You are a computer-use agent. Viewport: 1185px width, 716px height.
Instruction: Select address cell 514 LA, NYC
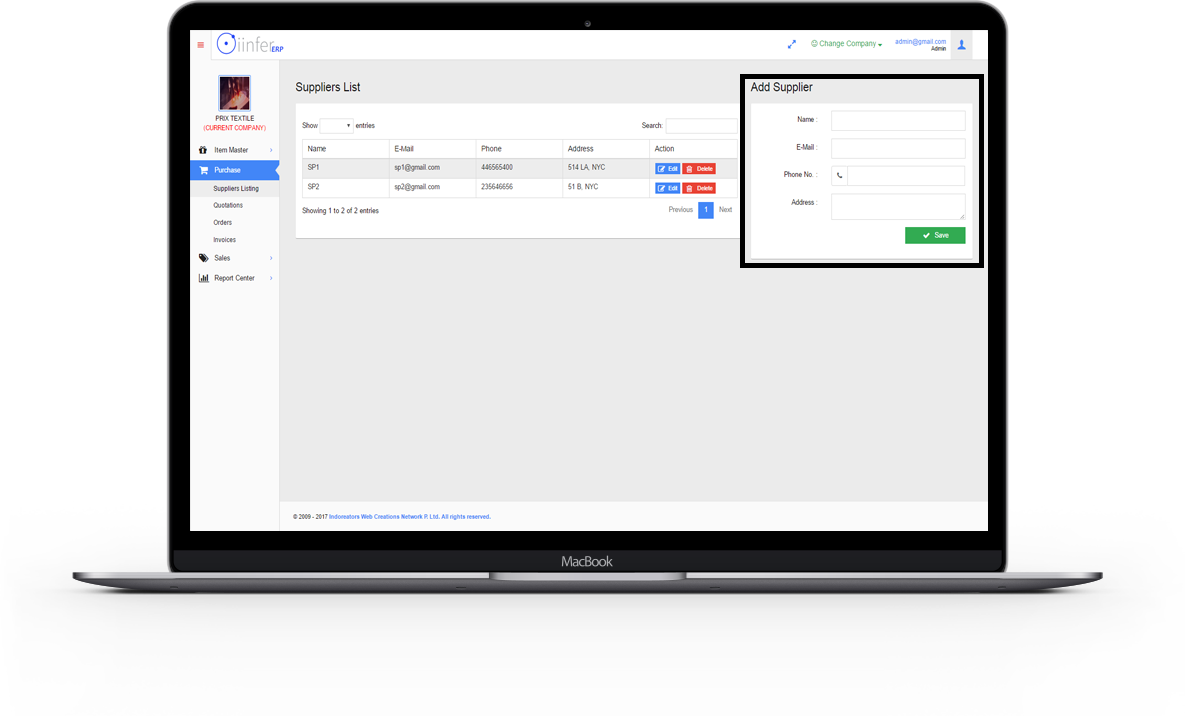(606, 168)
